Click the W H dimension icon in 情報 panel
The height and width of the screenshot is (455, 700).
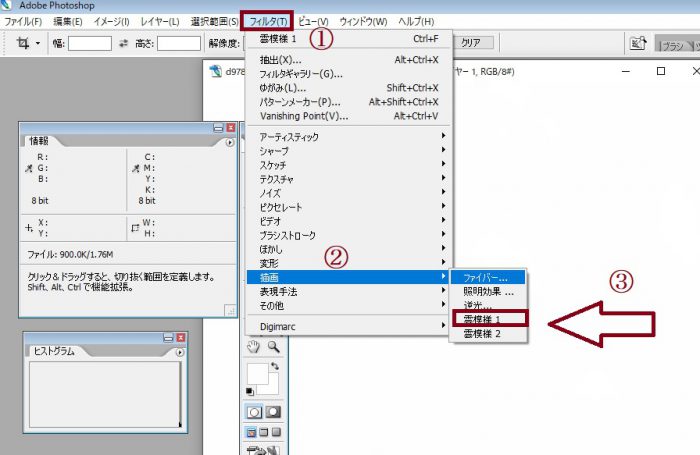point(135,228)
